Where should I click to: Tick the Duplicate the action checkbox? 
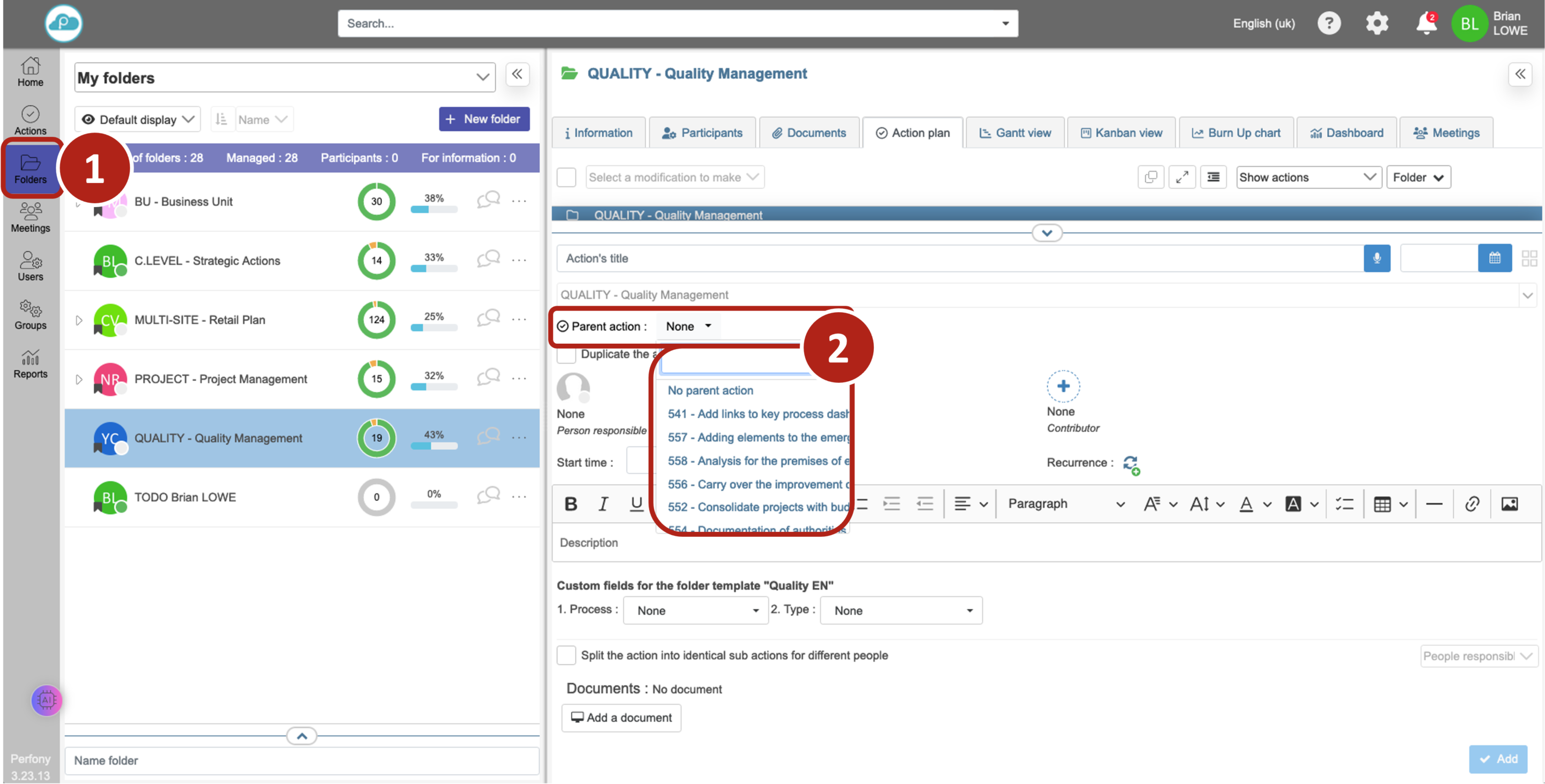(x=566, y=354)
